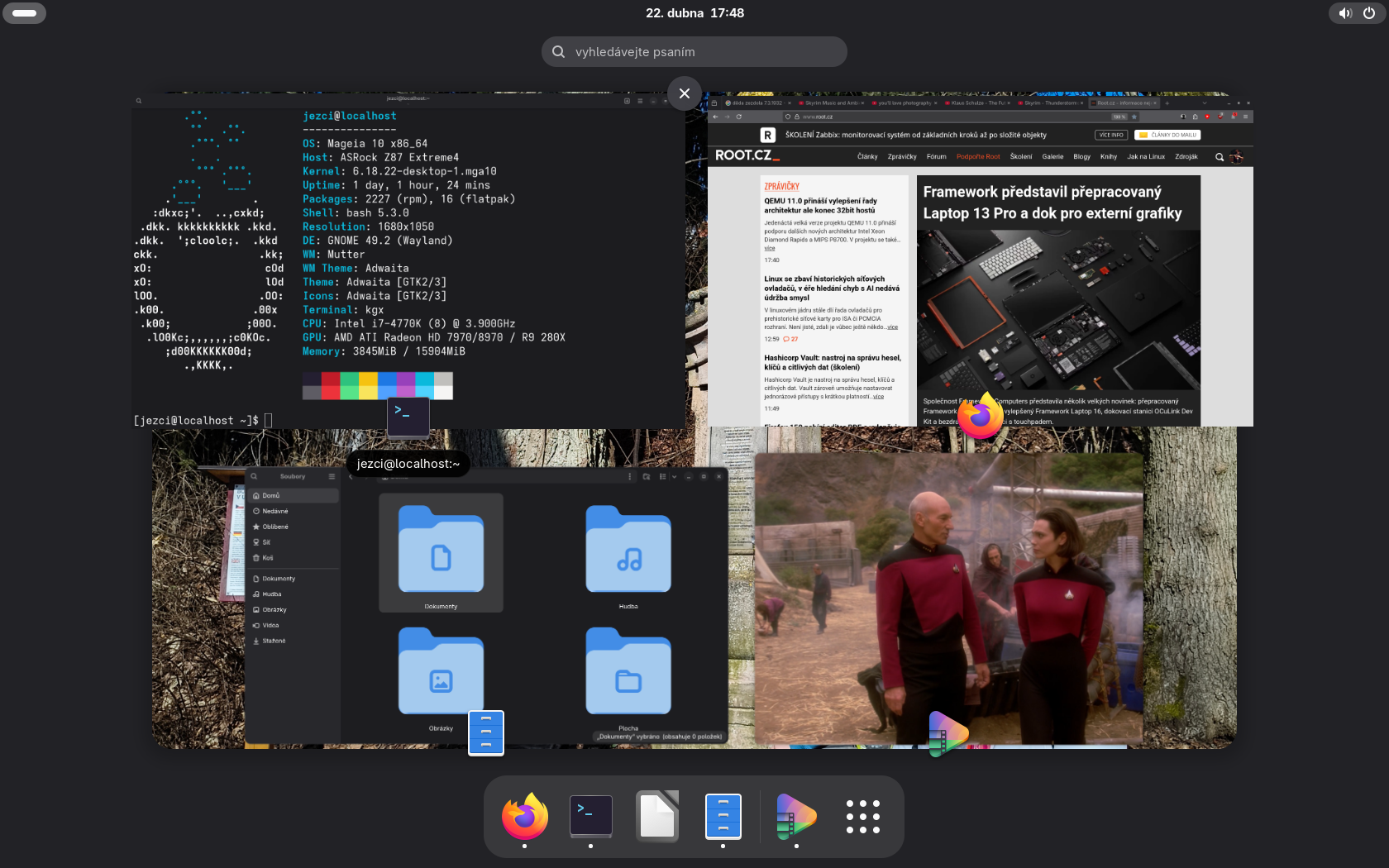1389x868 pixels.
Task: Select the terminal window thumbnail
Action: coord(408,260)
